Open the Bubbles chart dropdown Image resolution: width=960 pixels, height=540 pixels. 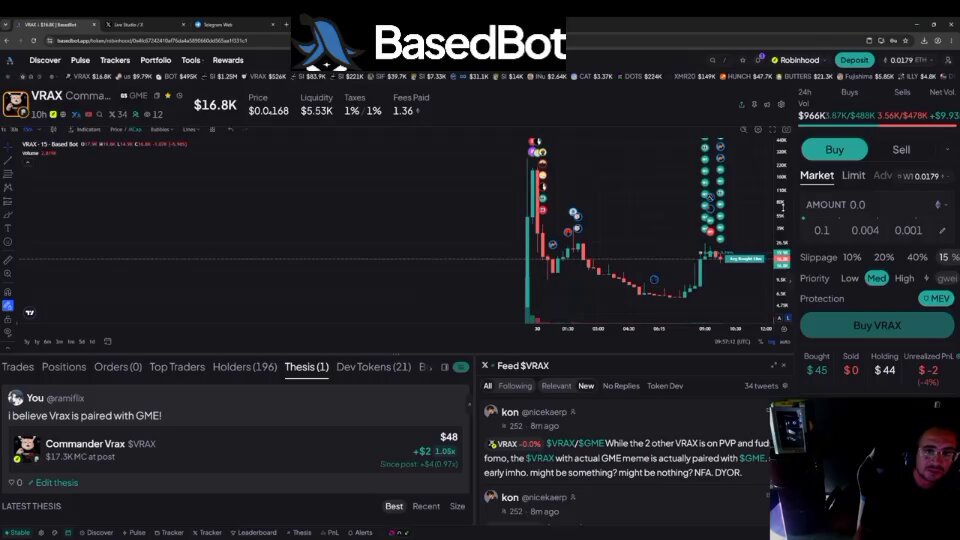click(x=162, y=130)
